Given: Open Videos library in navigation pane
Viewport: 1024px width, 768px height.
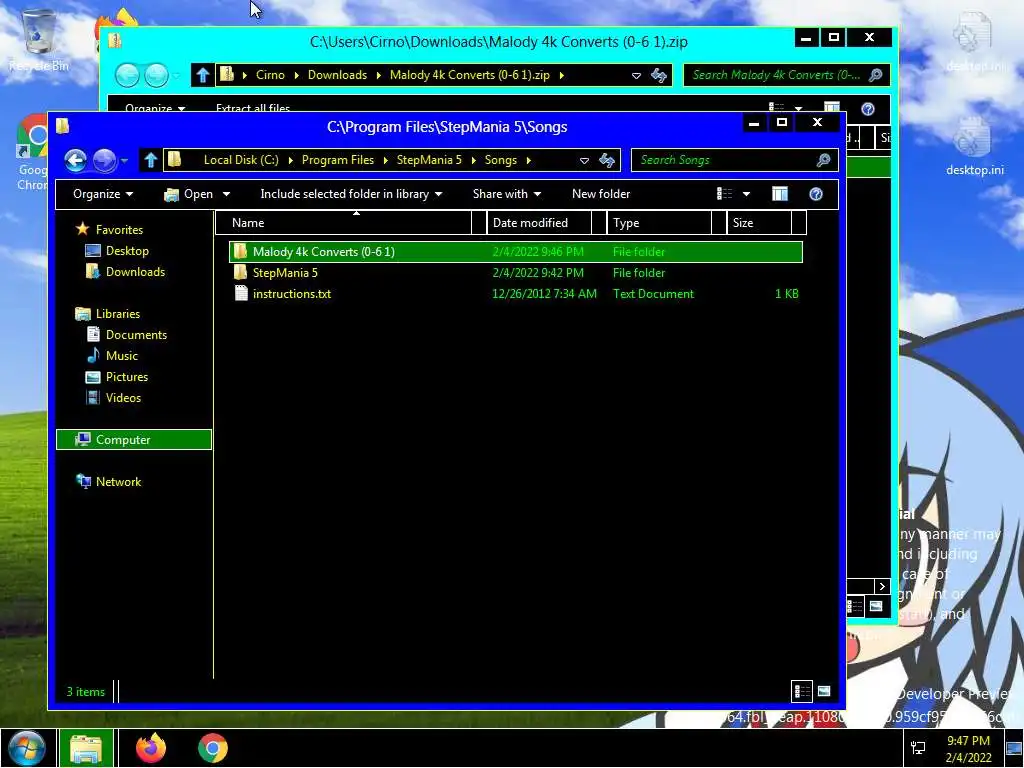Looking at the screenshot, I should coord(123,398).
